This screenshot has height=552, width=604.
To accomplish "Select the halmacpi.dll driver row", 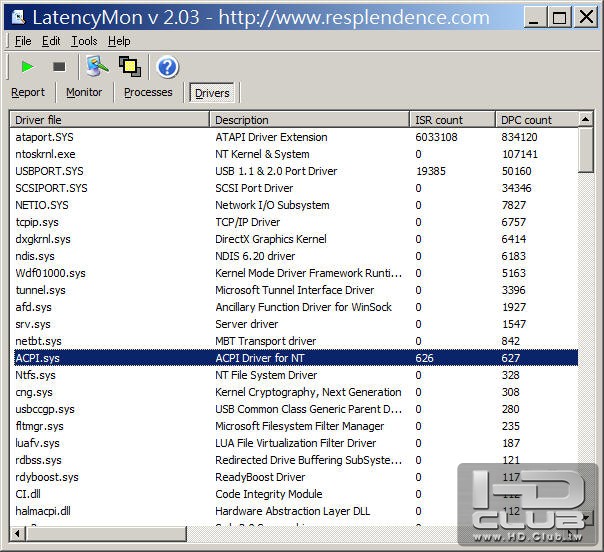I will pyautogui.click(x=296, y=511).
